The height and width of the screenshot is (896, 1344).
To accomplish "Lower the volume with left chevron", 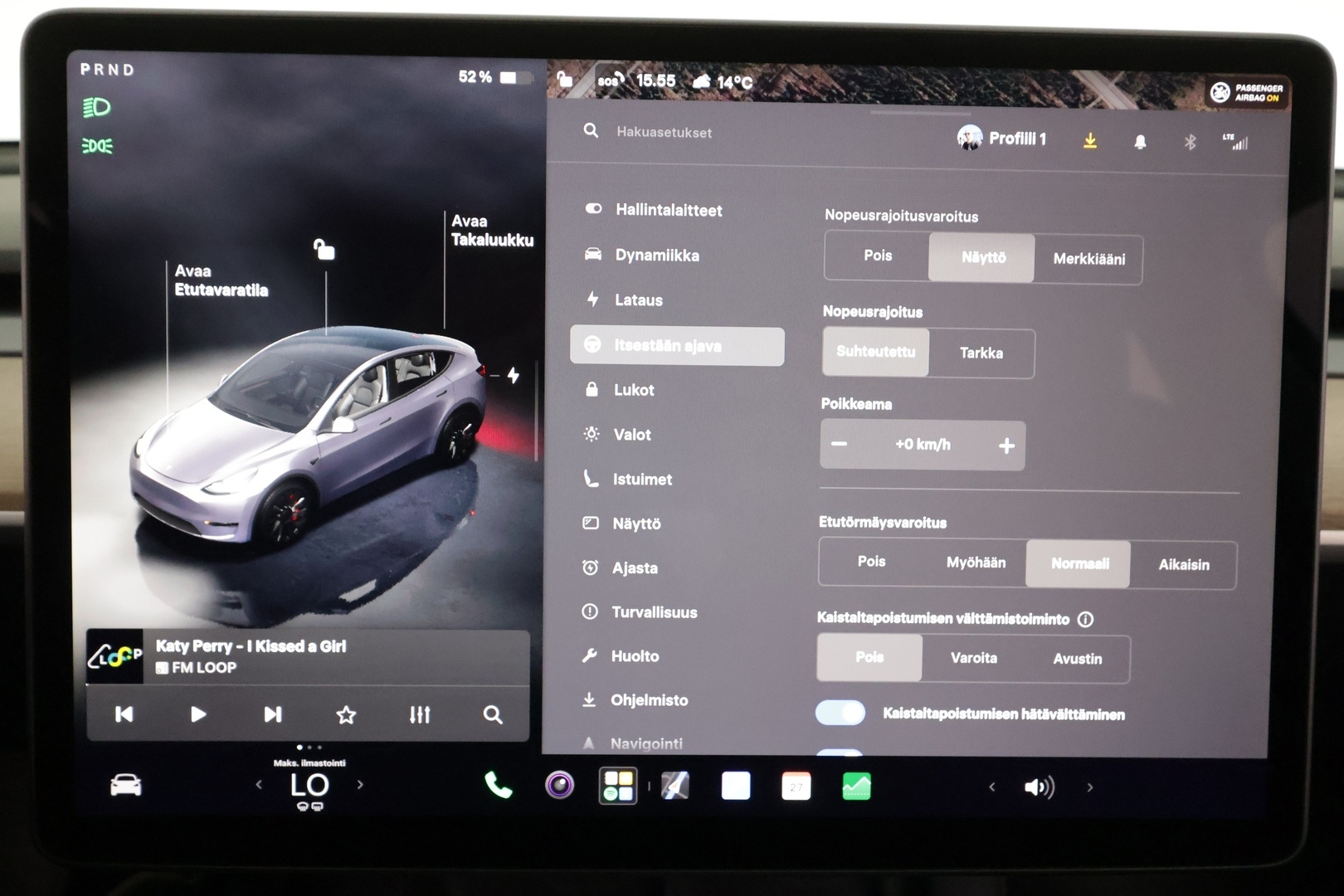I will [991, 786].
